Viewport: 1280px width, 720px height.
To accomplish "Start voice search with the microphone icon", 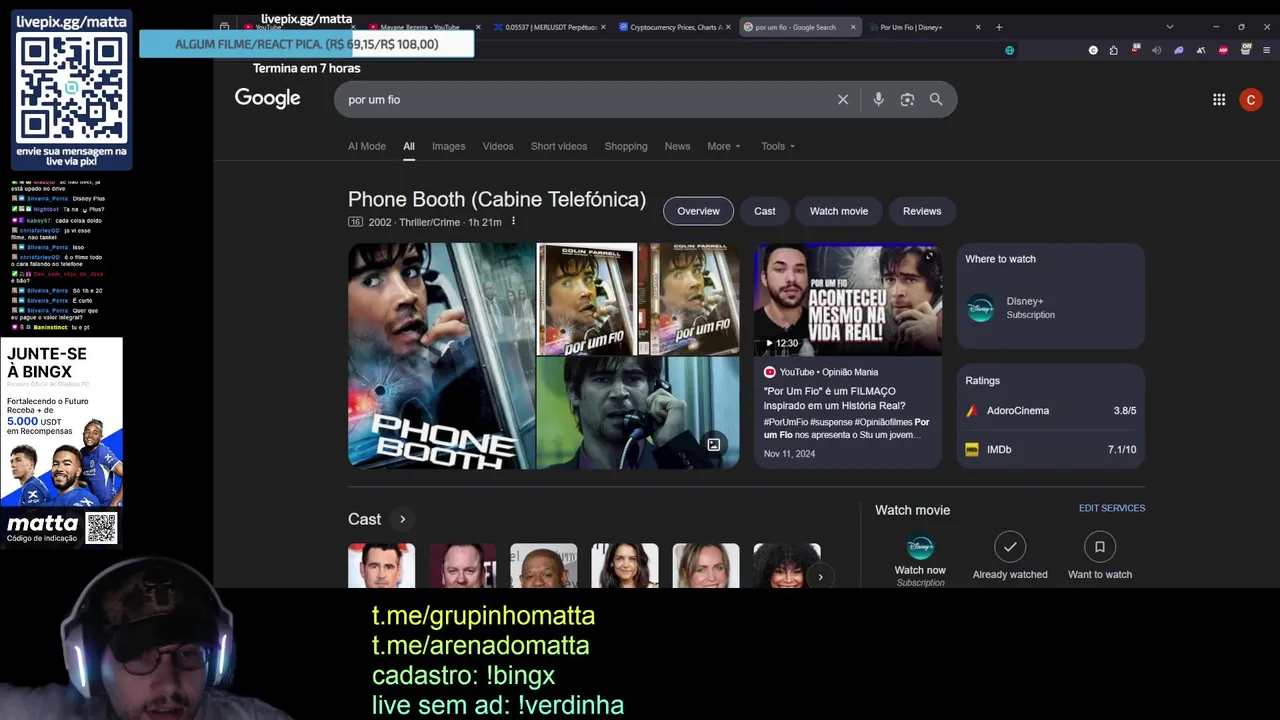I will point(878,99).
